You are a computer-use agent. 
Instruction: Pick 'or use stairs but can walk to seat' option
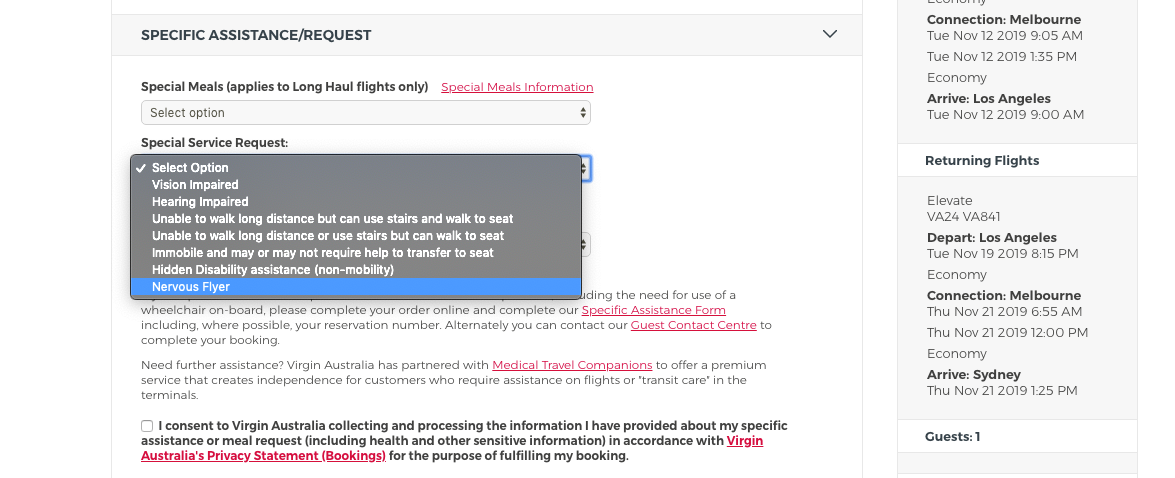pyautogui.click(x=327, y=236)
